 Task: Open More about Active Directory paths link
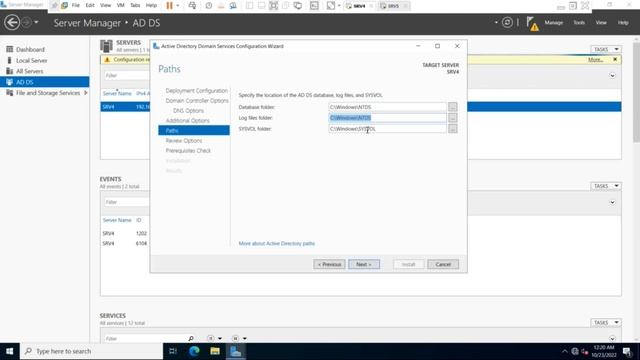point(277,243)
